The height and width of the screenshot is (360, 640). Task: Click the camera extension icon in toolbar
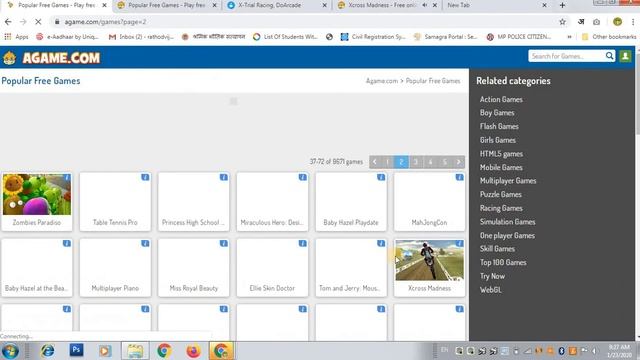click(x=596, y=22)
